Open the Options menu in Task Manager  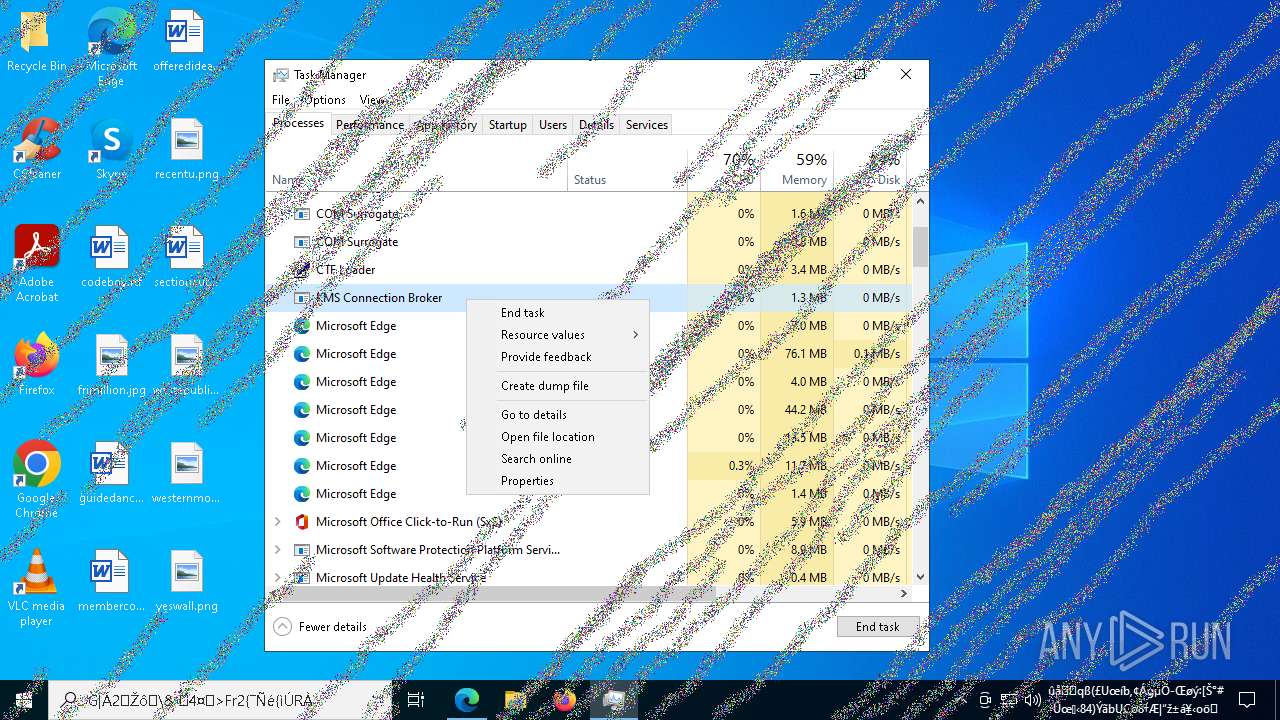point(325,100)
